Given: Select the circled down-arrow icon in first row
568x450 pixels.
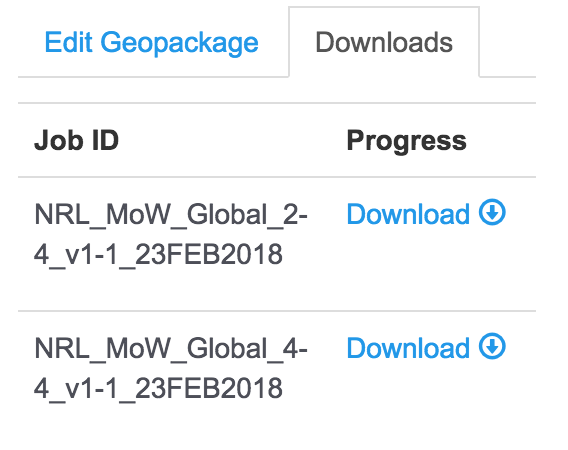Looking at the screenshot, I should point(492,212).
